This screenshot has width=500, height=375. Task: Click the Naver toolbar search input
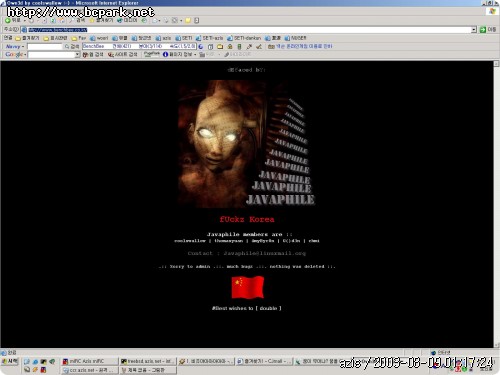pos(45,46)
